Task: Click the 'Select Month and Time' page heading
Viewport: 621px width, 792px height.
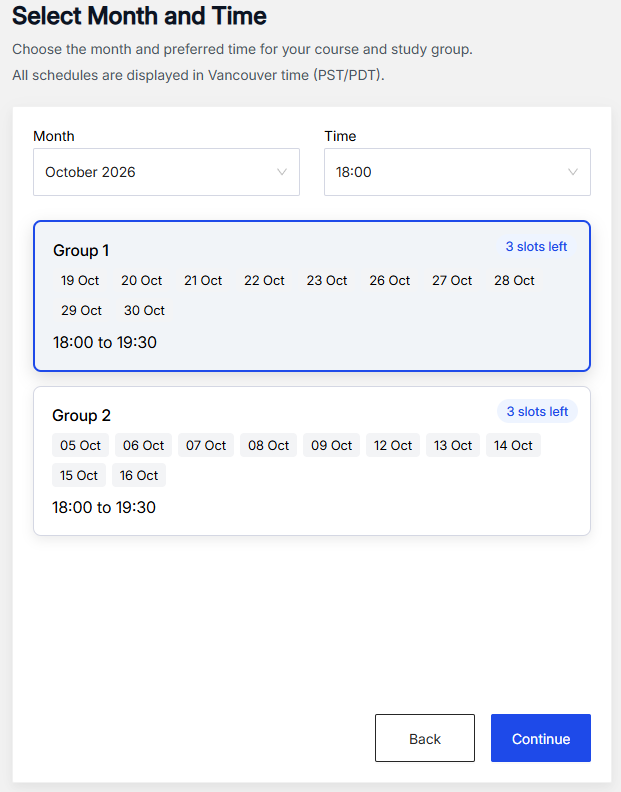Action: pos(139,16)
